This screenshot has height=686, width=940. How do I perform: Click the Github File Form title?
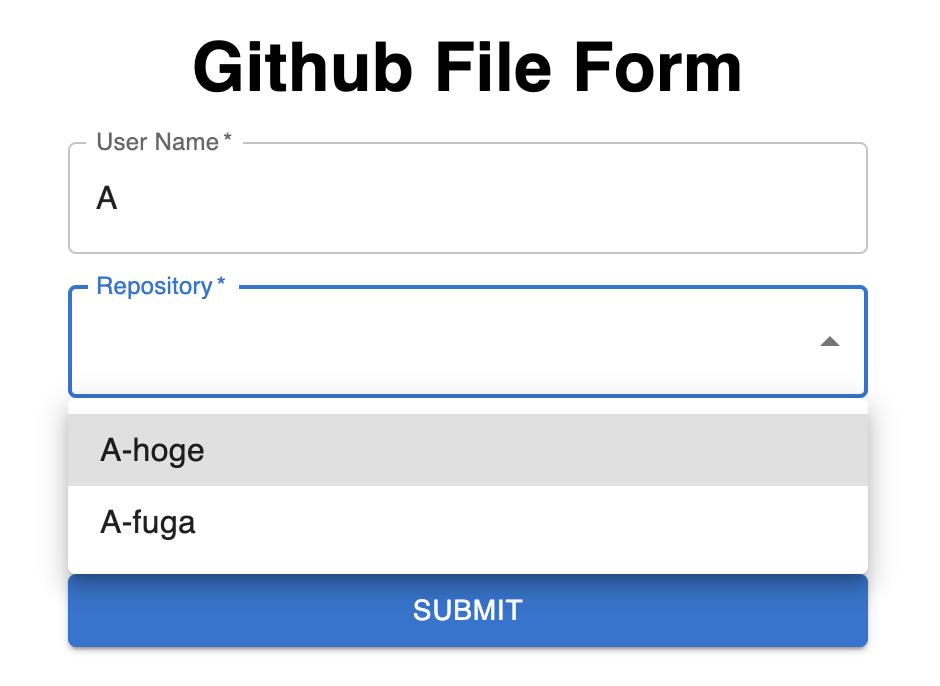[x=467, y=66]
